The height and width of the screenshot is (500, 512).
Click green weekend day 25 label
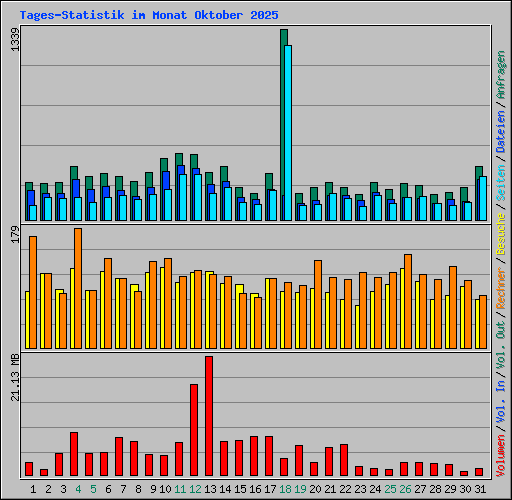[390, 489]
